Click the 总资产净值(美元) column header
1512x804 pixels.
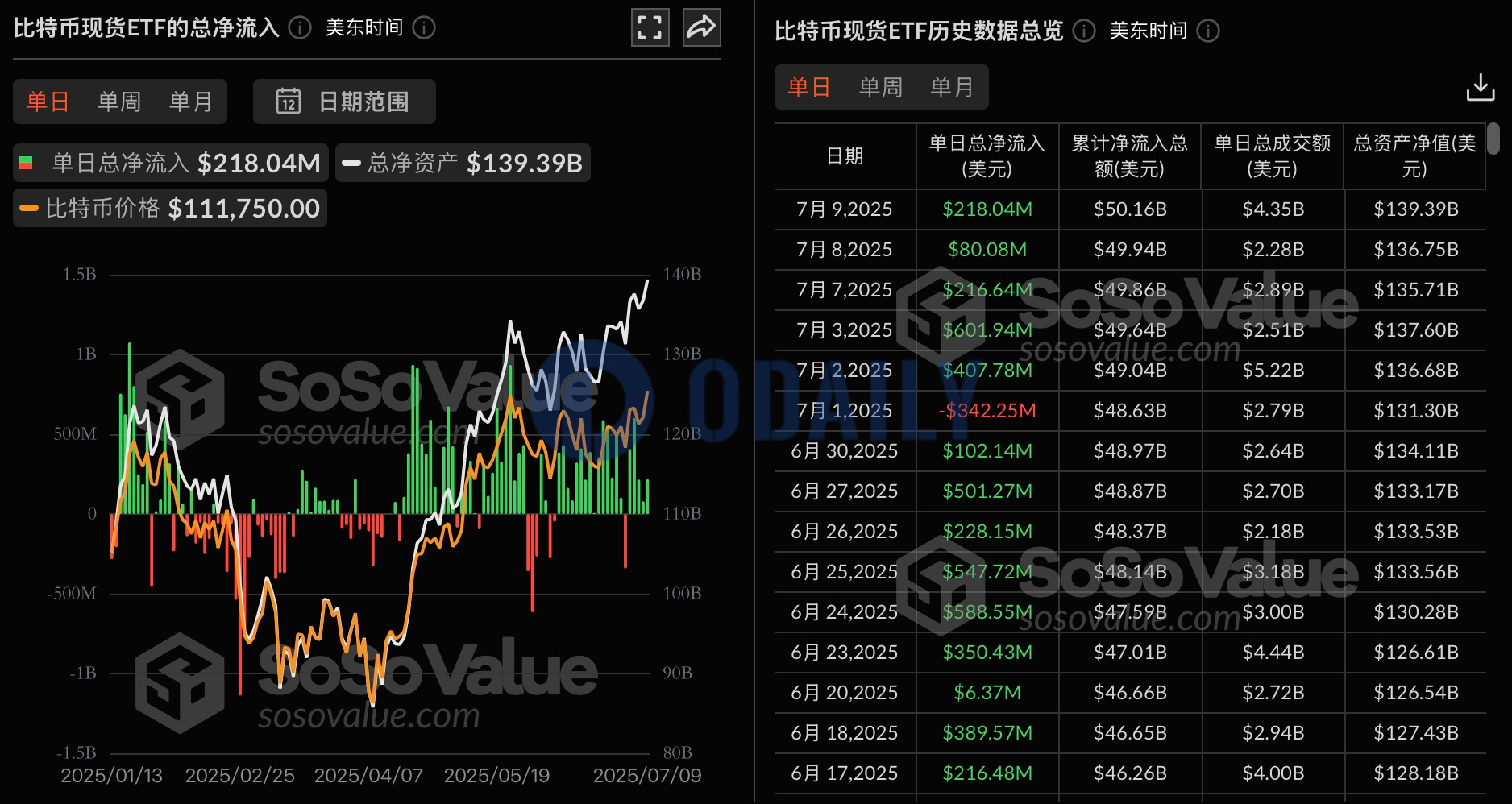coord(1414,156)
